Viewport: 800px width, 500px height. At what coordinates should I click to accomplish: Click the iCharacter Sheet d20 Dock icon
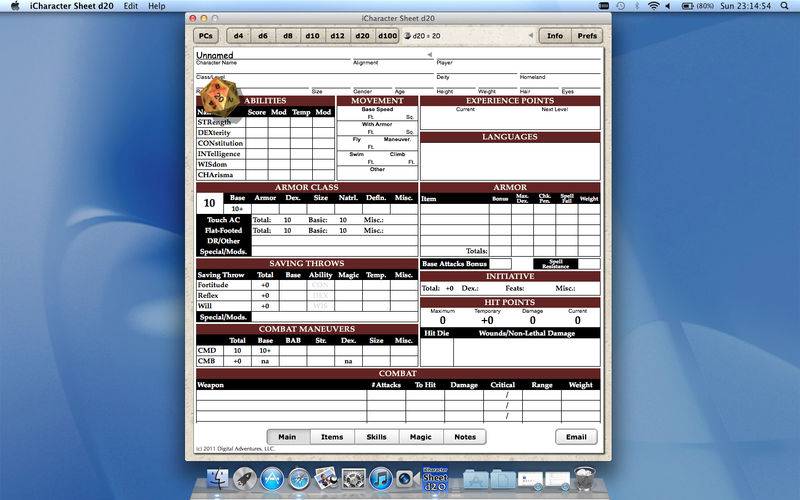point(435,479)
